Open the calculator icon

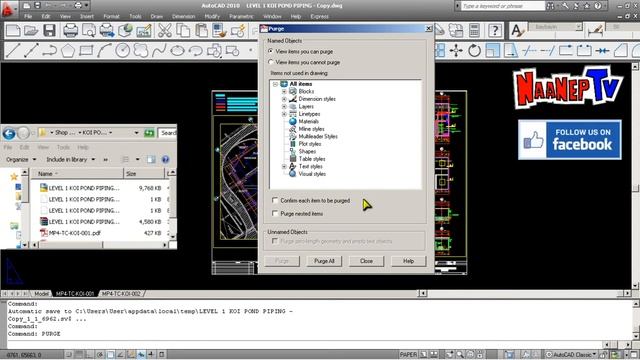point(474,31)
